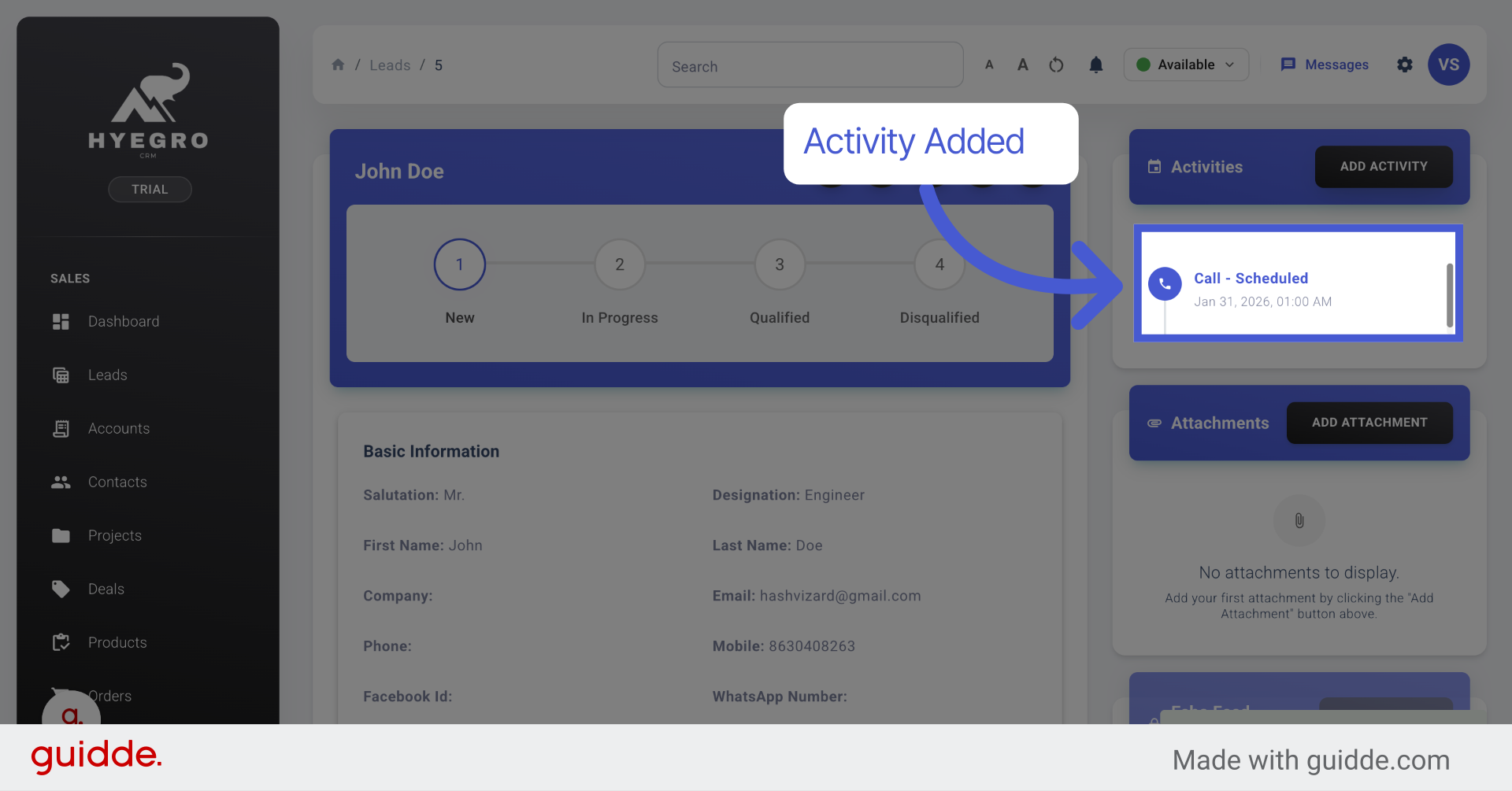Open the Contacts people icon
The height and width of the screenshot is (791, 1512).
[x=61, y=482]
